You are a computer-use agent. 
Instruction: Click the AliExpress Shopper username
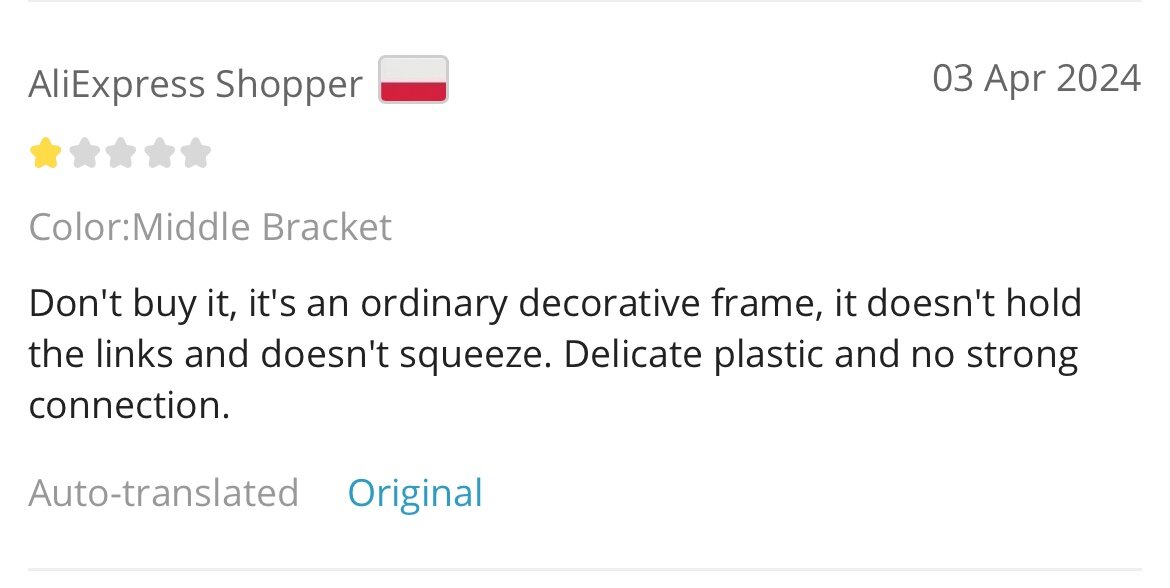coord(195,84)
